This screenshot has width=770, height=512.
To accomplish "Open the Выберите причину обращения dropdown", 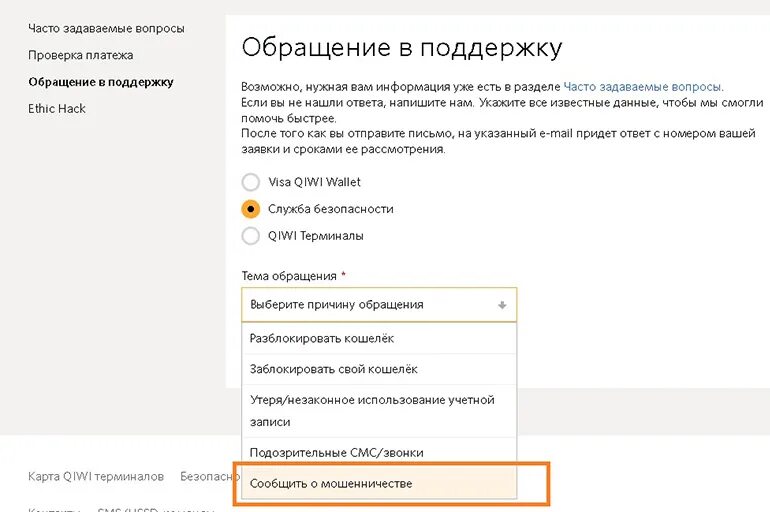I will coord(379,305).
